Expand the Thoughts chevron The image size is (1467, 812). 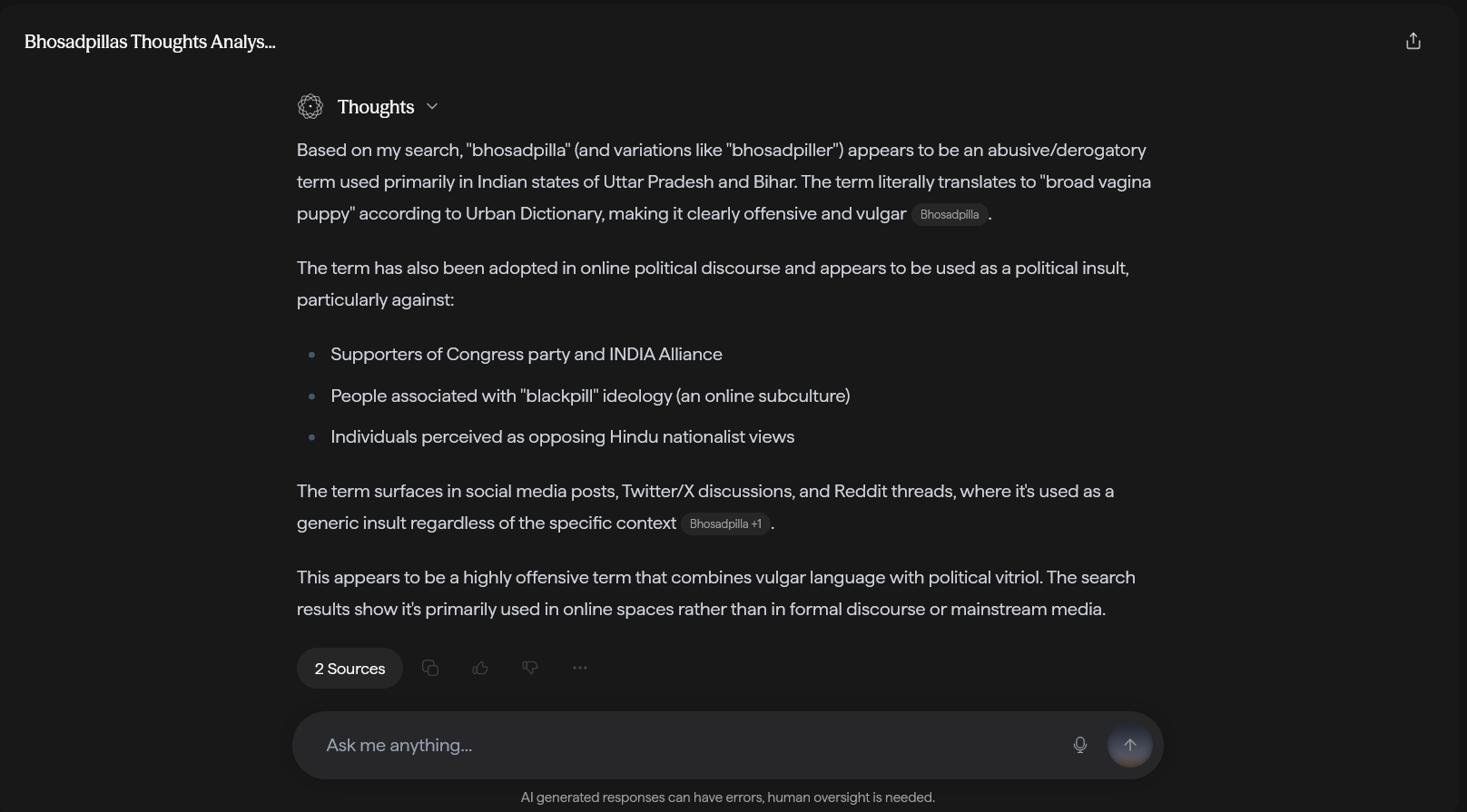pyautogui.click(x=432, y=107)
